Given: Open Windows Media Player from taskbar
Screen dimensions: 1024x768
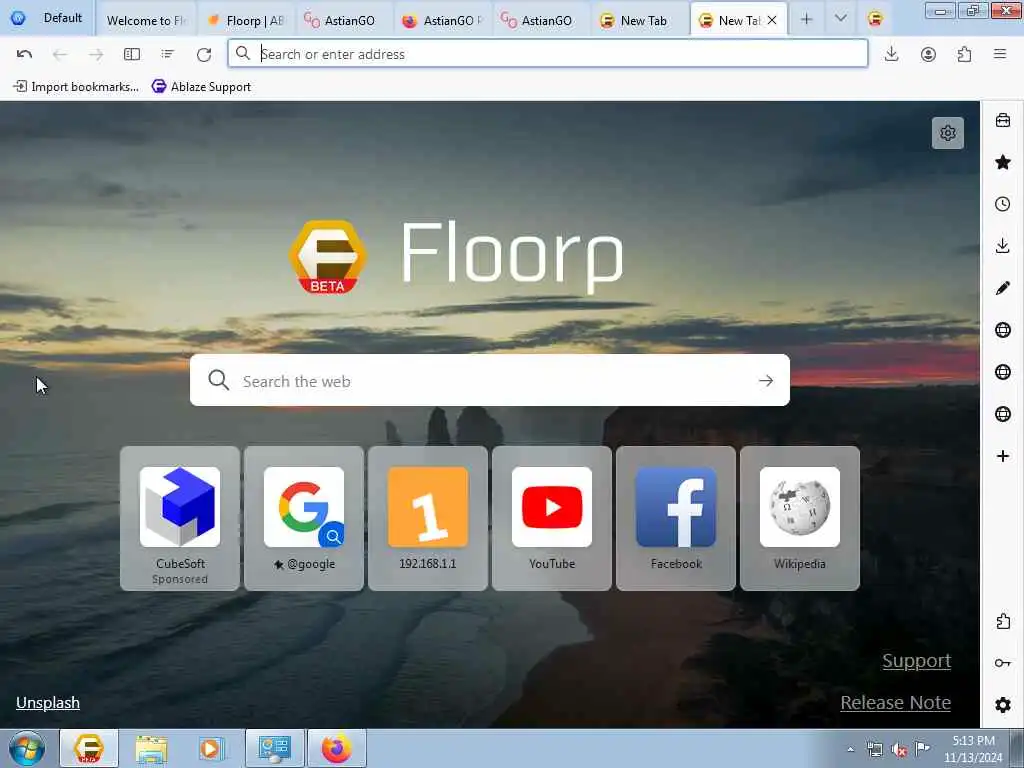Looking at the screenshot, I should (212, 749).
